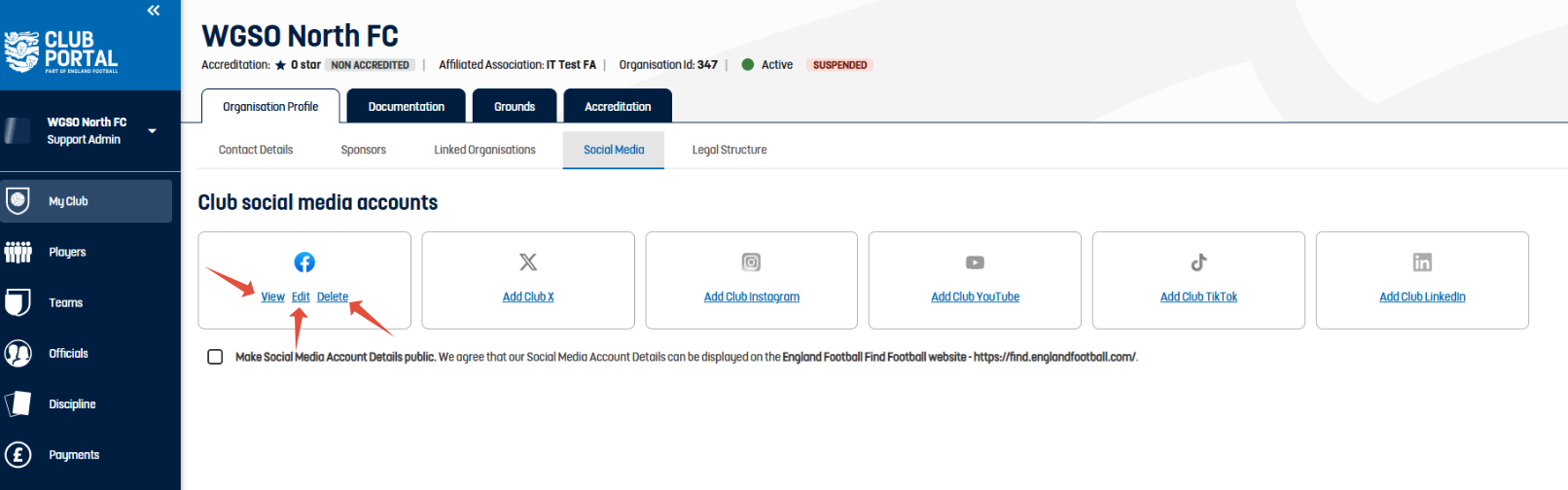
Task: Click the WGSO North FC page heading
Action: click(x=300, y=36)
